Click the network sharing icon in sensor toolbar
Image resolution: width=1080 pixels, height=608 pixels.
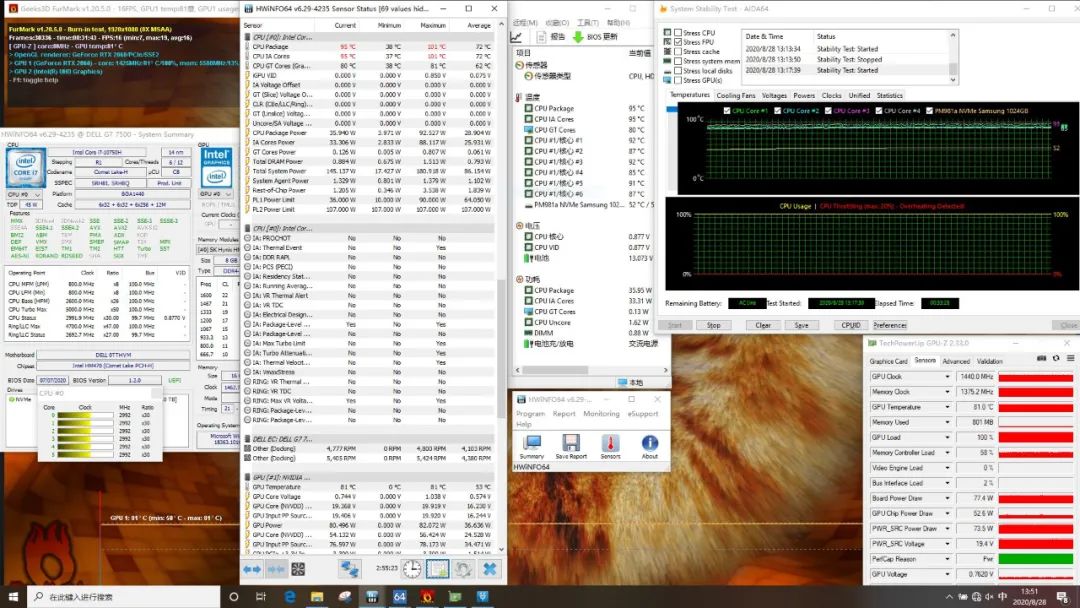click(x=349, y=568)
